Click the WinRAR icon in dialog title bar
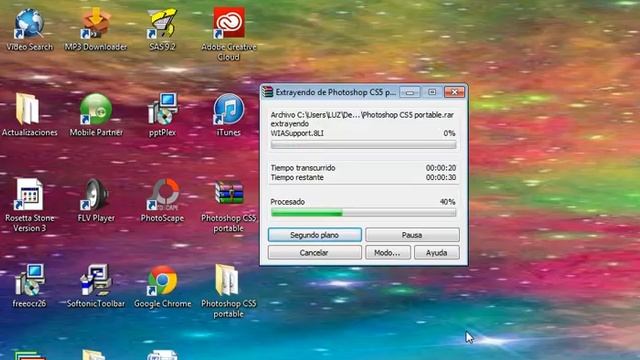This screenshot has width=640, height=360. pos(267,92)
